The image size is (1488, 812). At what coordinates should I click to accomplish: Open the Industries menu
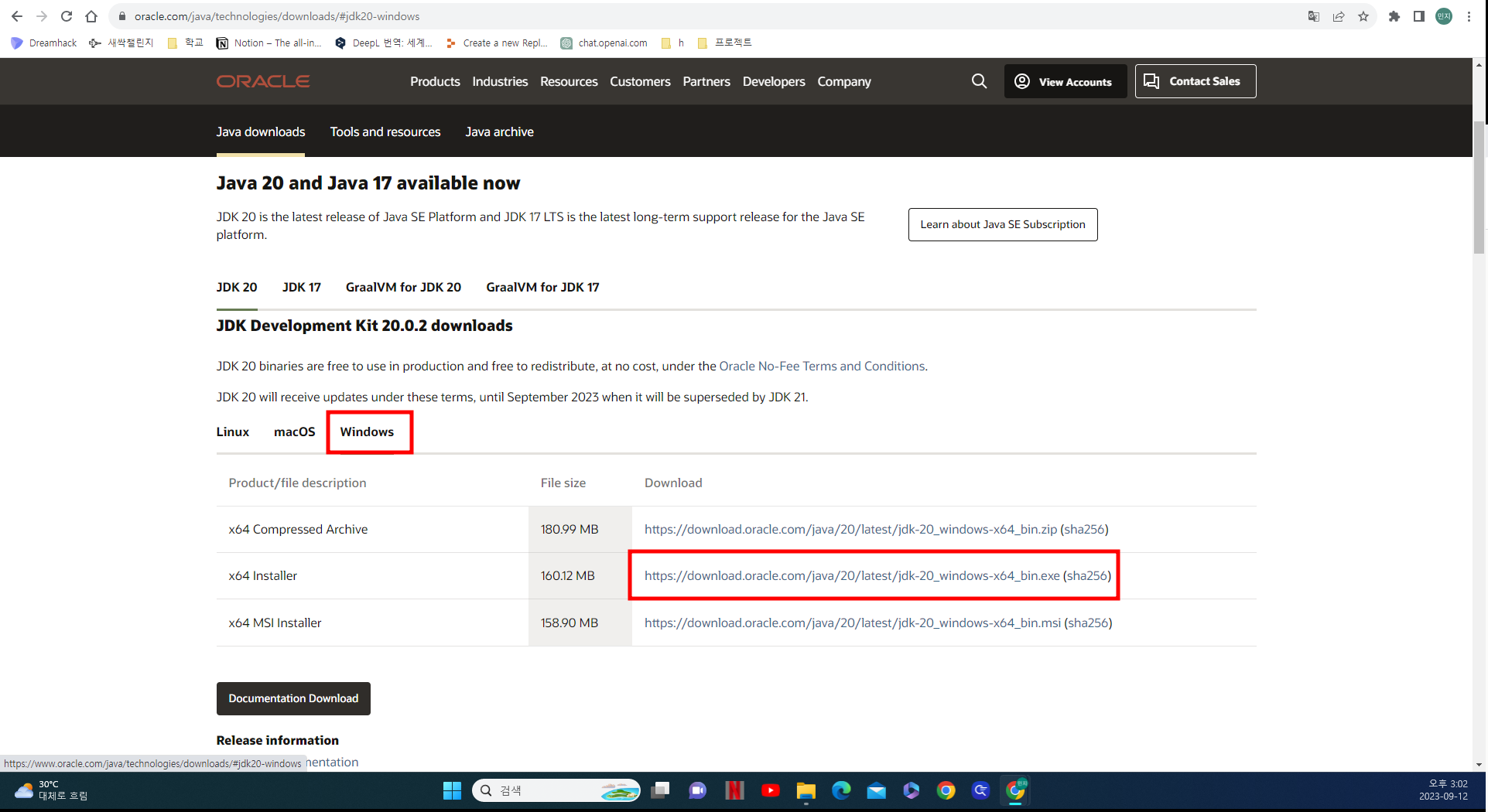[x=500, y=81]
